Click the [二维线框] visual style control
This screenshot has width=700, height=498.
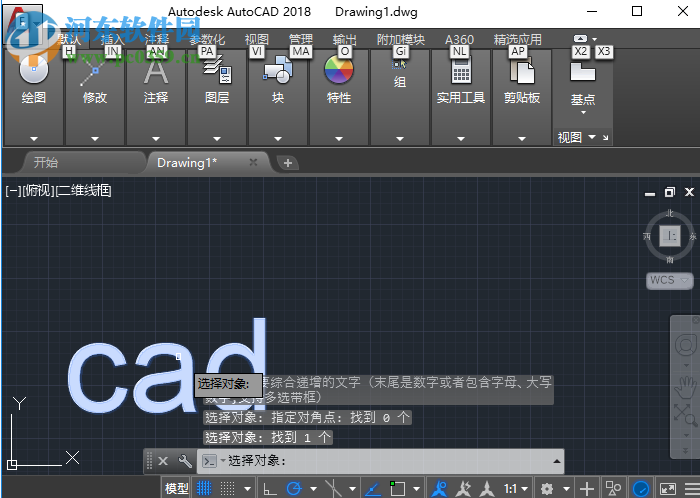pyautogui.click(x=83, y=191)
